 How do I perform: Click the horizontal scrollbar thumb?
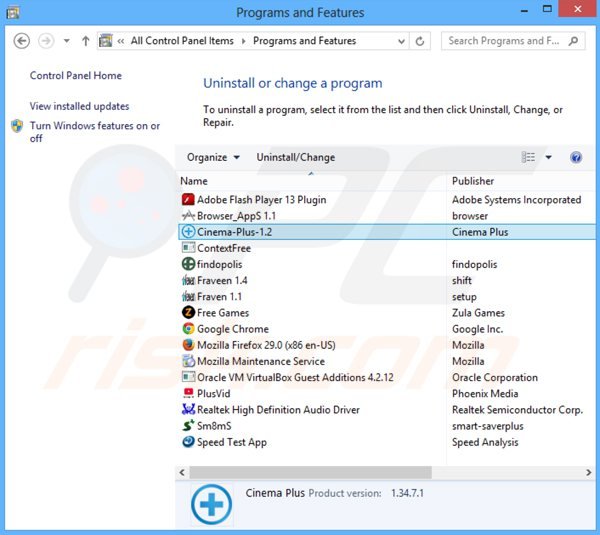pos(311,472)
